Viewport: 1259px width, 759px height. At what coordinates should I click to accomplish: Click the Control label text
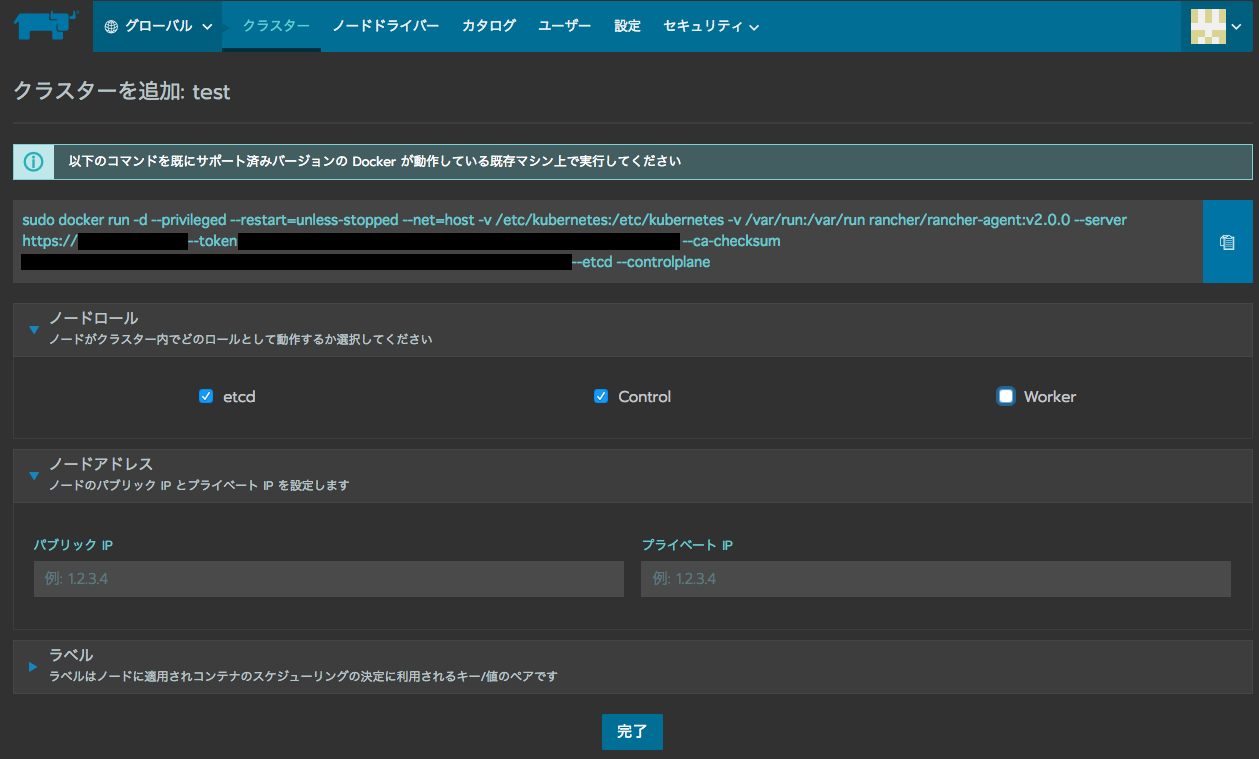coord(645,397)
